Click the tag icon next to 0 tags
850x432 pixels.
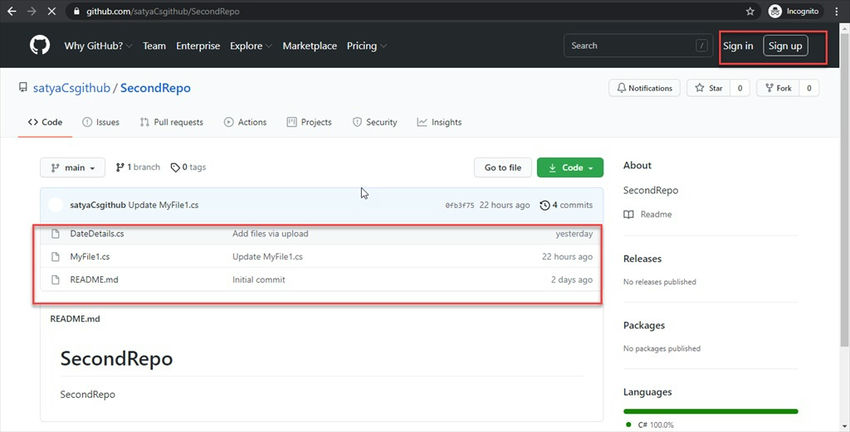175,167
